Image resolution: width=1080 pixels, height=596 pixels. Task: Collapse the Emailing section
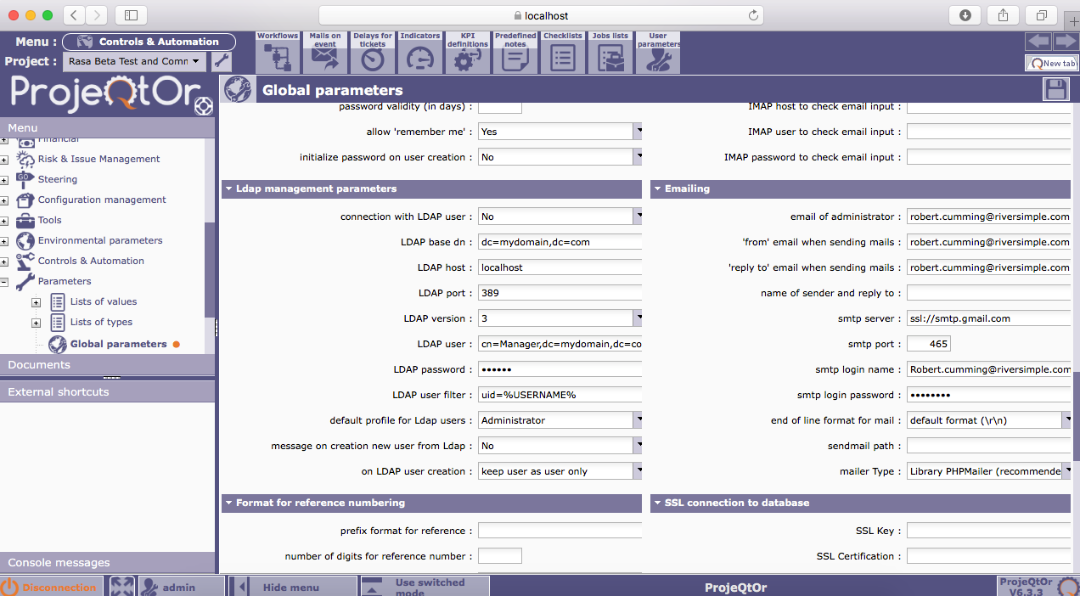657,188
